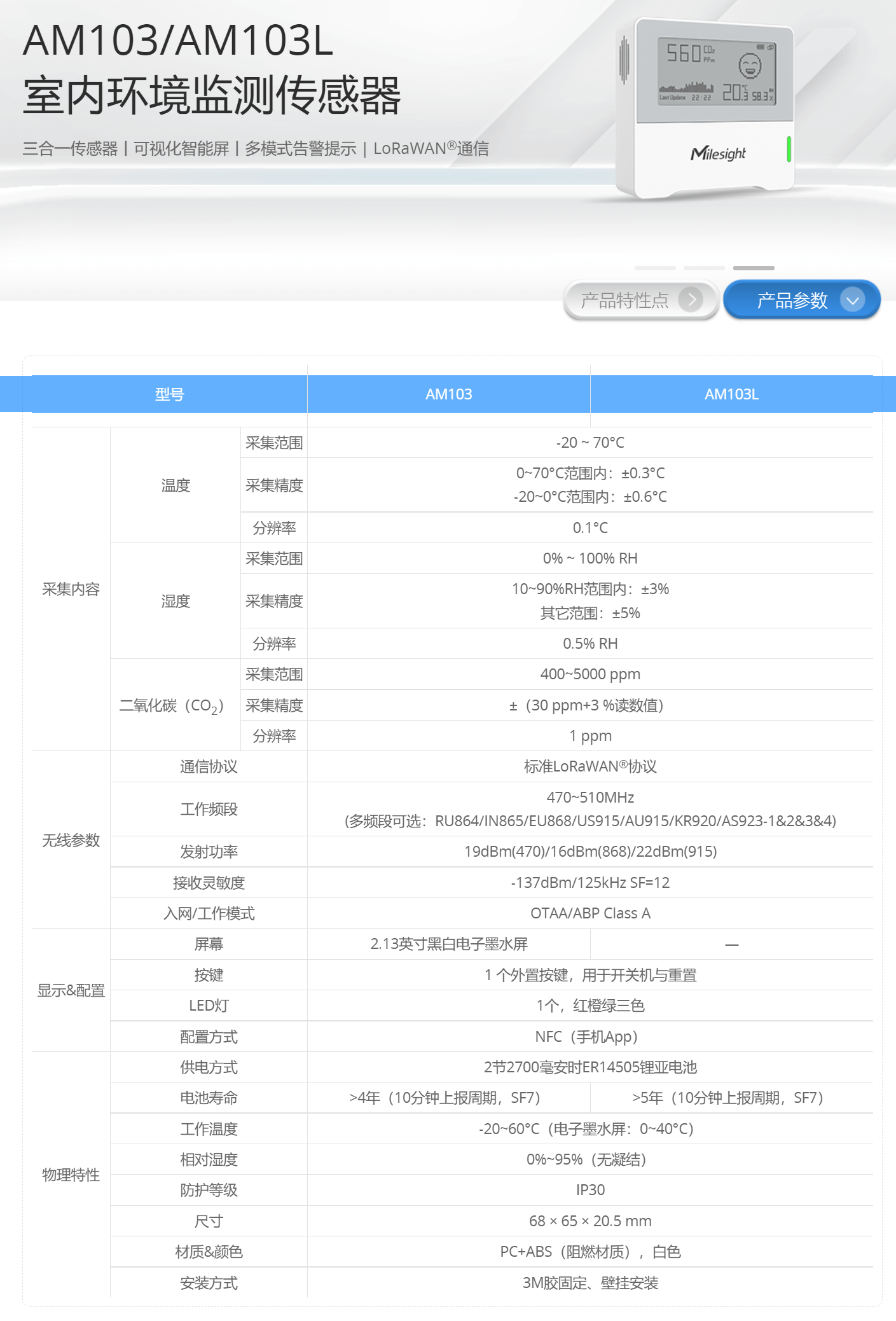The width and height of the screenshot is (896, 1321).
Task: Click the 配置方式 label
Action: pyautogui.click(x=209, y=1037)
